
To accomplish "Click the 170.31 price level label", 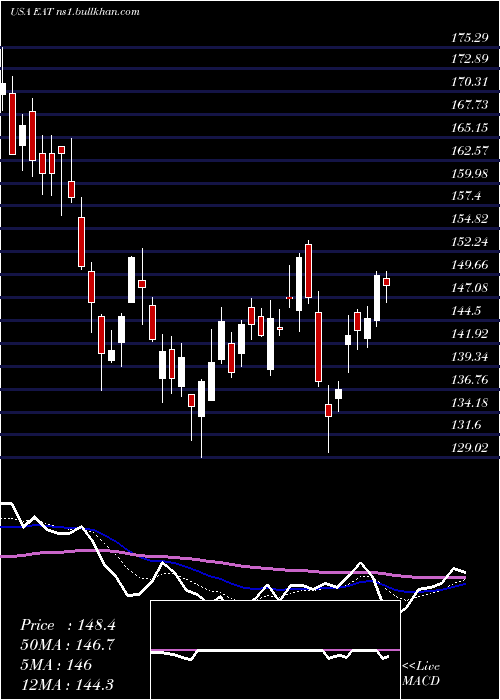I will pos(470,81).
